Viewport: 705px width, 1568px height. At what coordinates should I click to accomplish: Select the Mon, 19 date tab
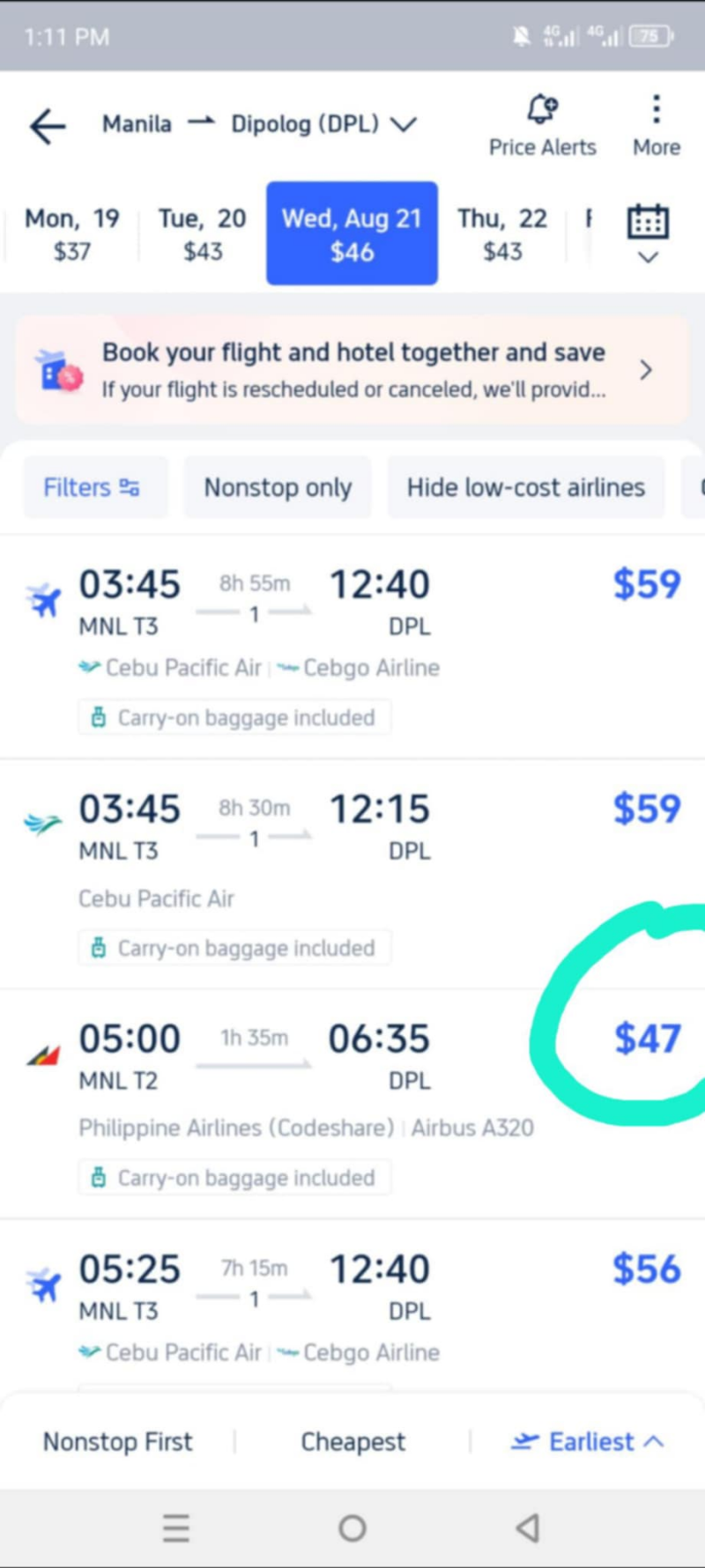pos(71,233)
